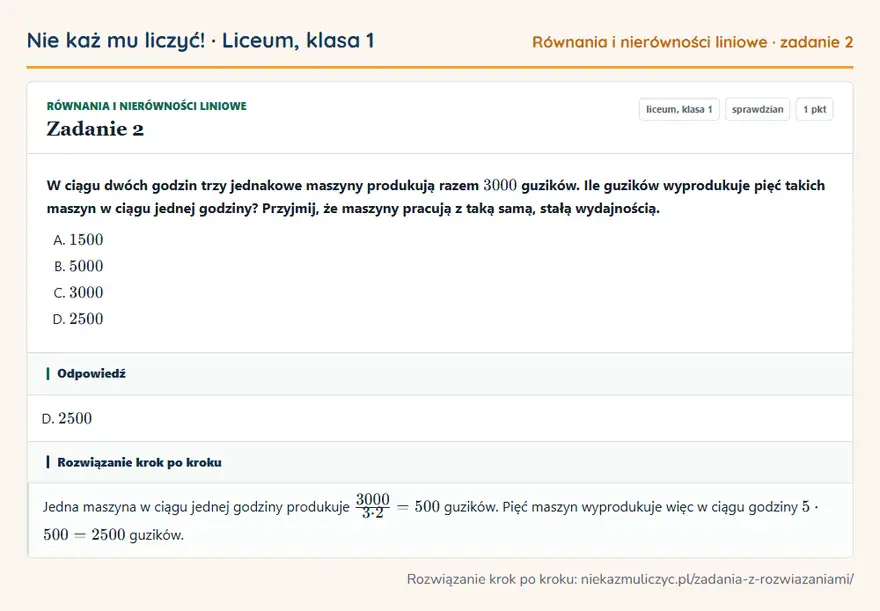Choose answer option D. 2500
The height and width of the screenshot is (611, 880).
[78, 319]
